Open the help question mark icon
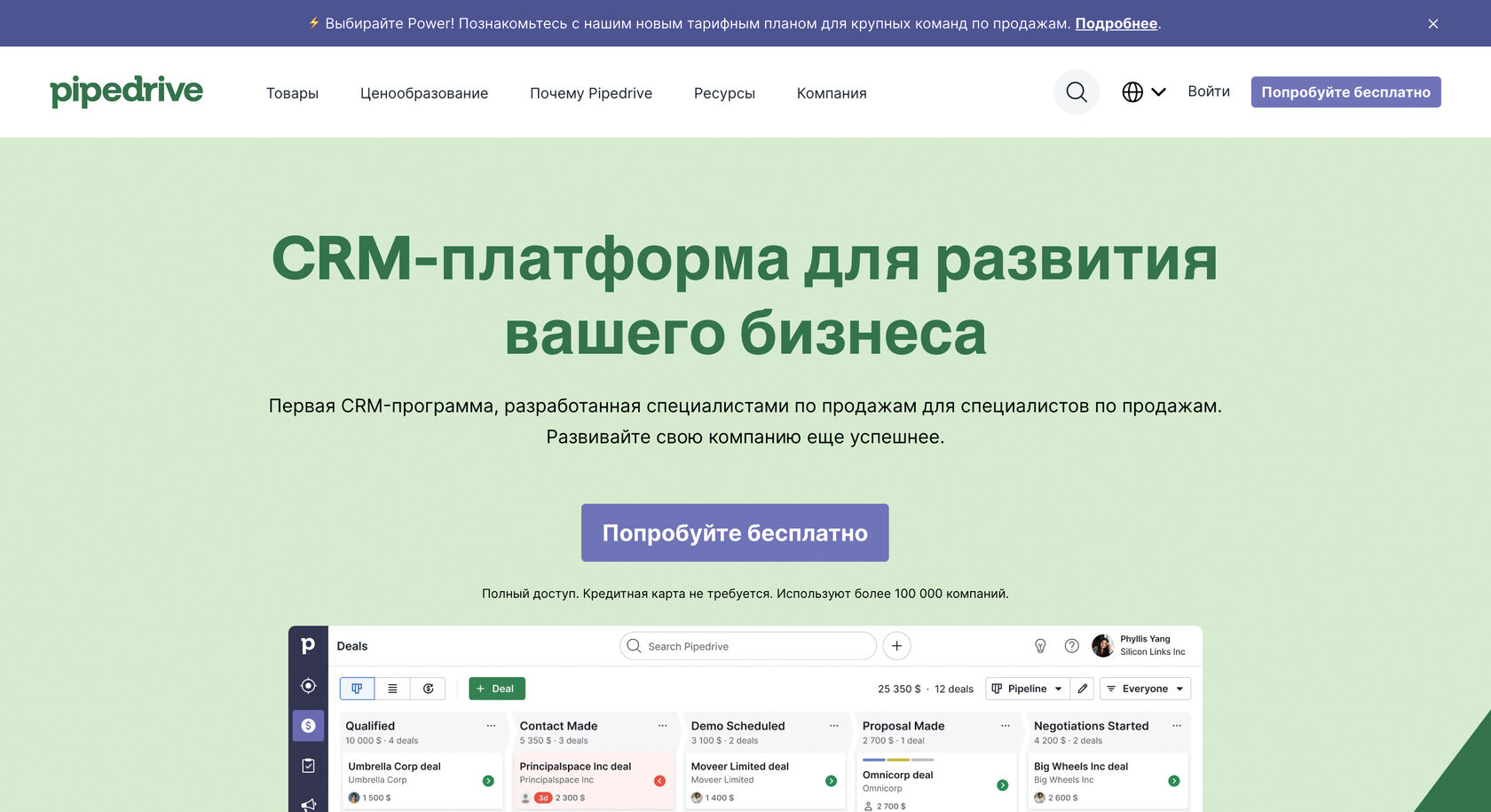This screenshot has height=812, width=1491. [1071, 646]
